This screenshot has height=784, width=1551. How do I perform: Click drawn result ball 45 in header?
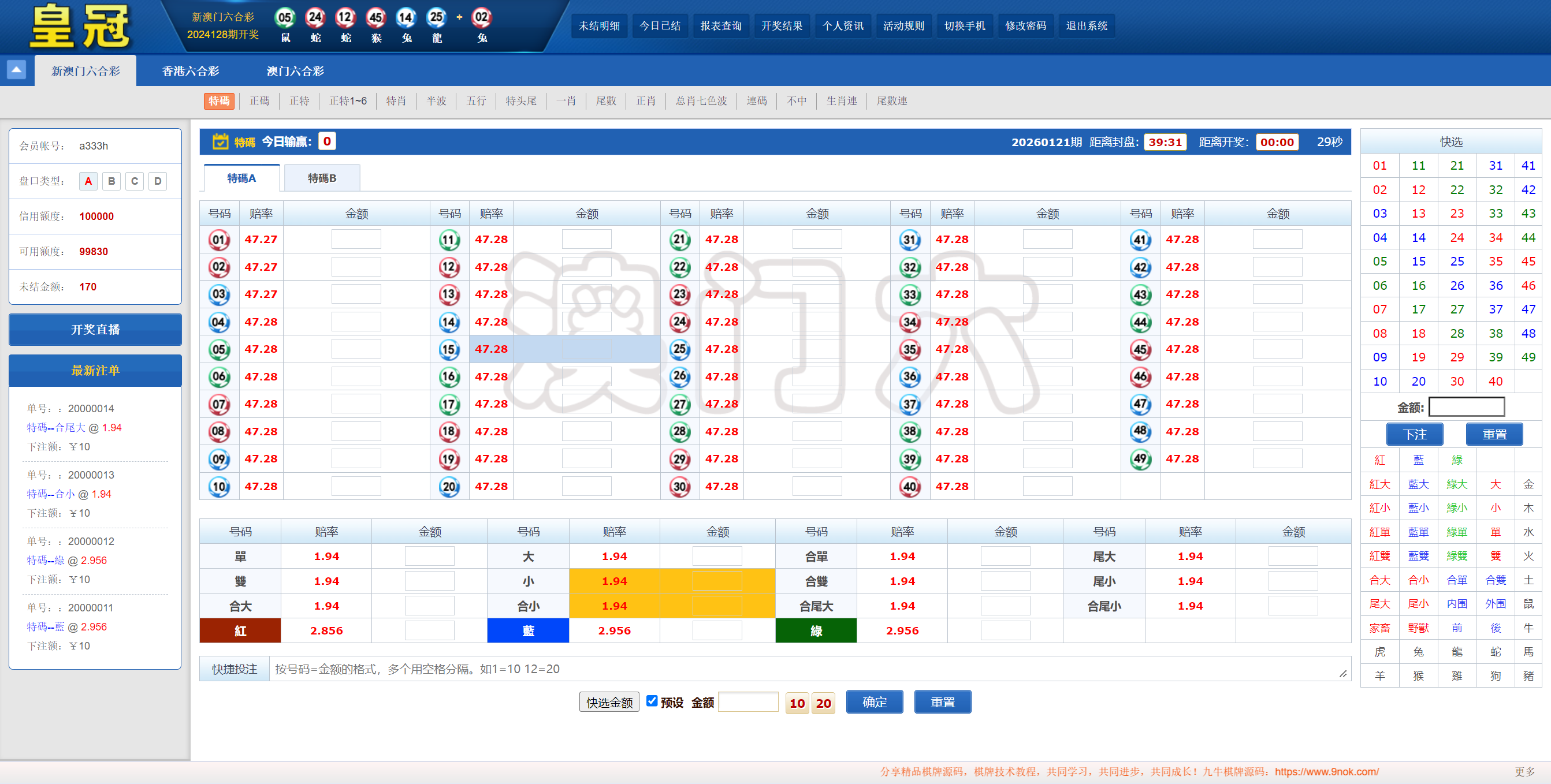coord(375,17)
